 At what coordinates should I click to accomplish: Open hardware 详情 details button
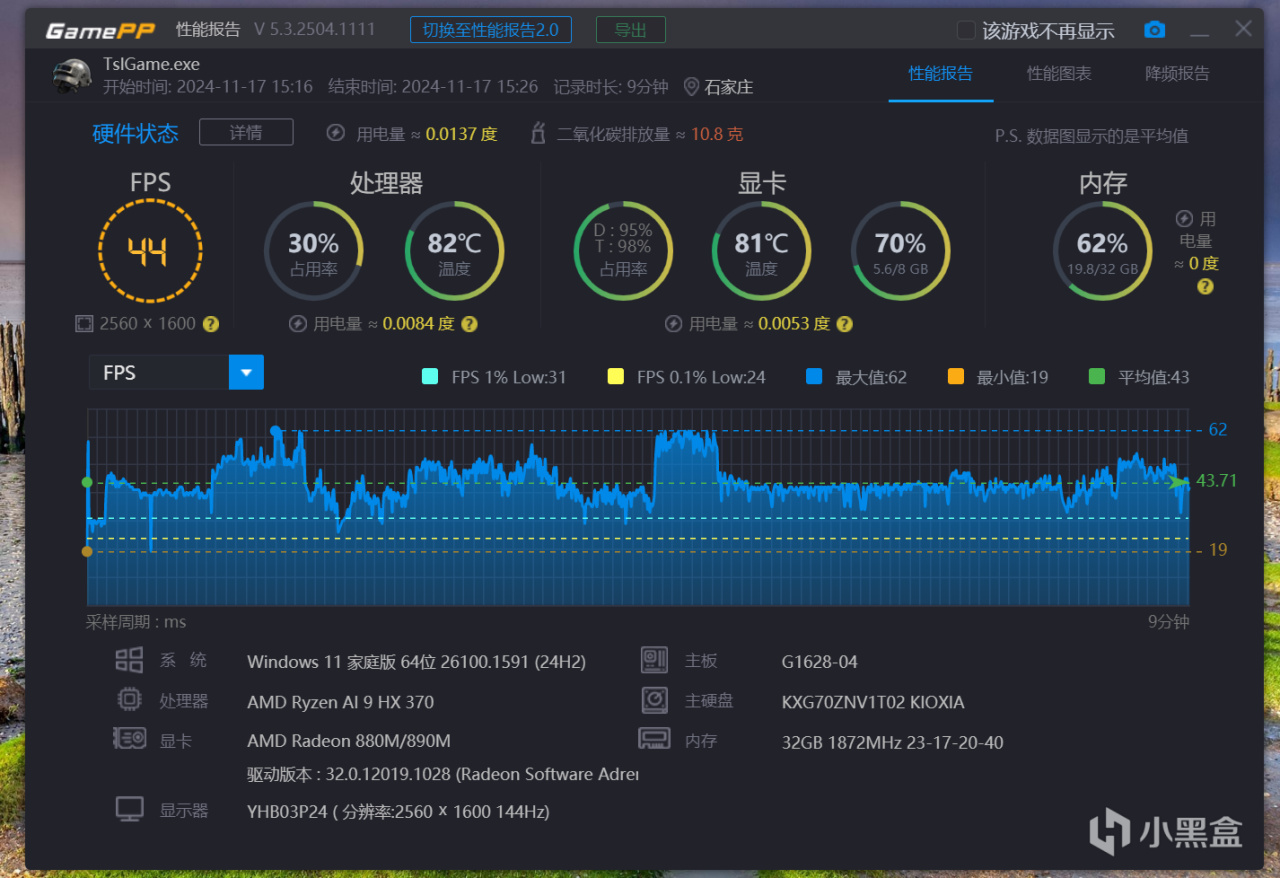(x=246, y=132)
